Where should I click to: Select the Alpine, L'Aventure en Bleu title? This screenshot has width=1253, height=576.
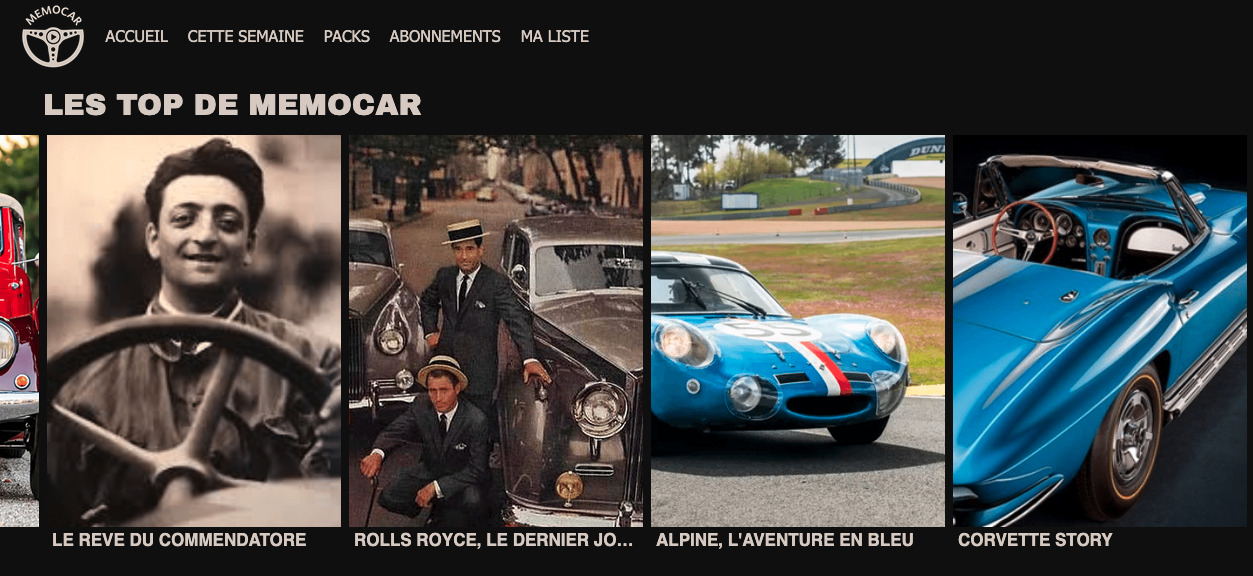(784, 540)
